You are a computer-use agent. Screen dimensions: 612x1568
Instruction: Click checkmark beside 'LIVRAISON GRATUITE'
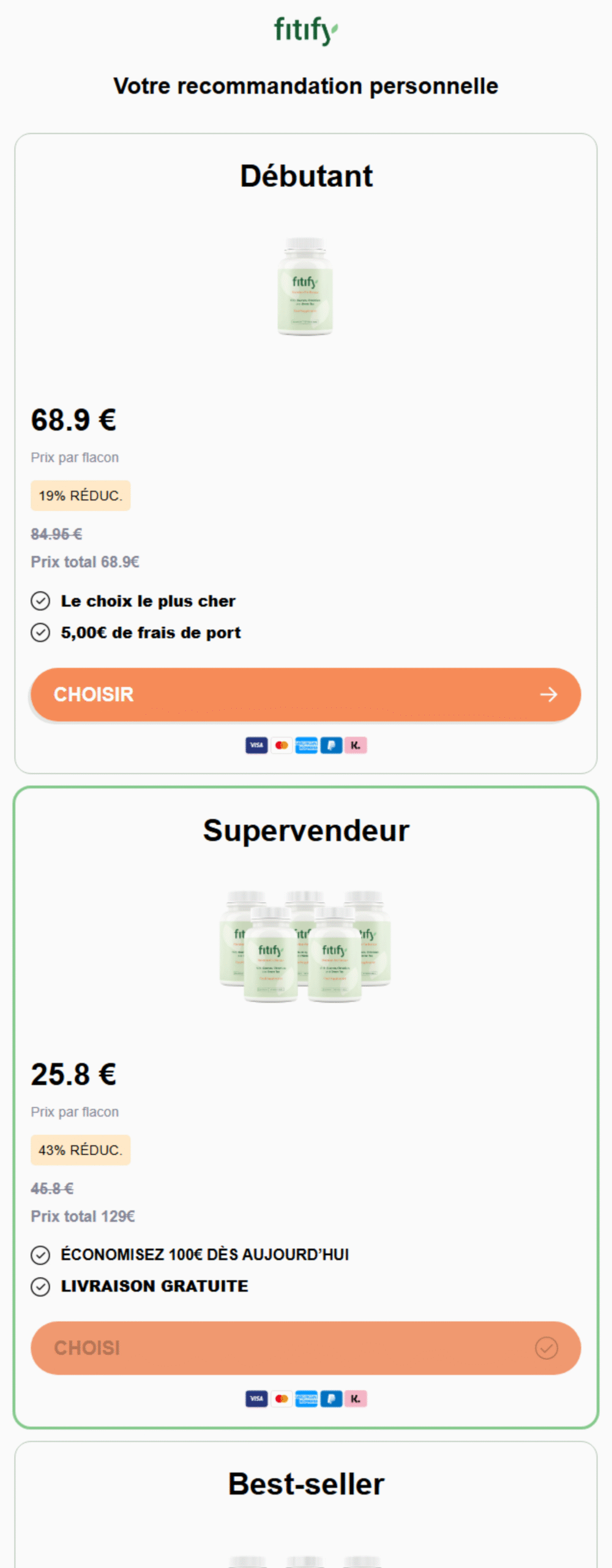point(40,1286)
